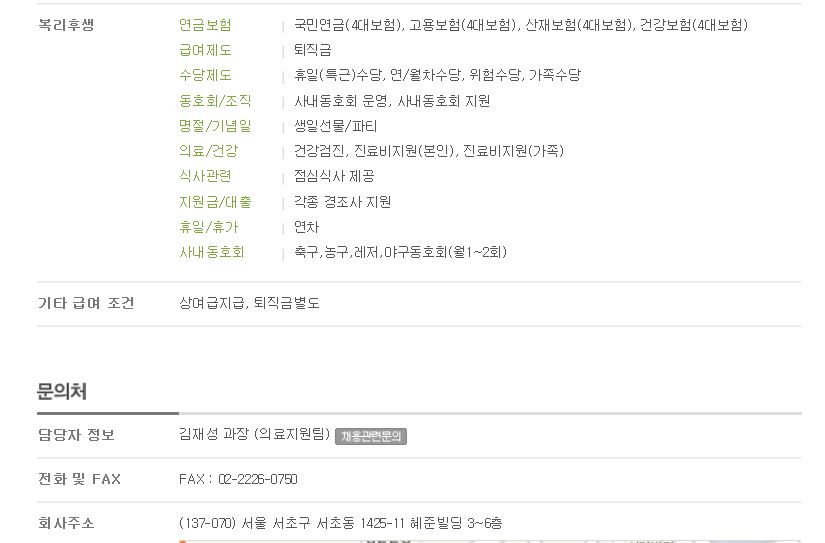Click the 복리후생 section label
This screenshot has width=825, height=543.
coord(66,25)
